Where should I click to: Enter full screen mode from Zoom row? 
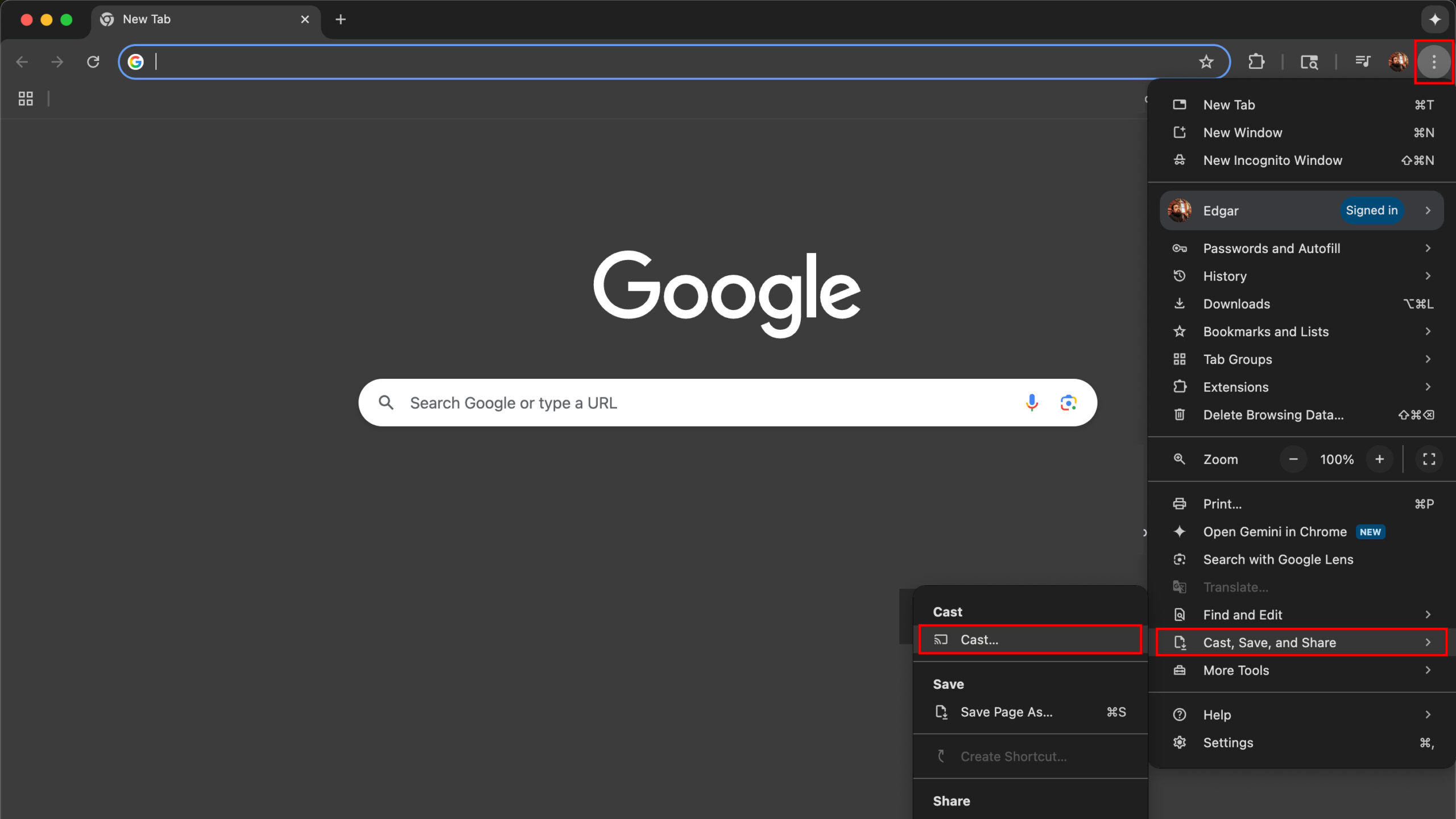pyautogui.click(x=1429, y=459)
